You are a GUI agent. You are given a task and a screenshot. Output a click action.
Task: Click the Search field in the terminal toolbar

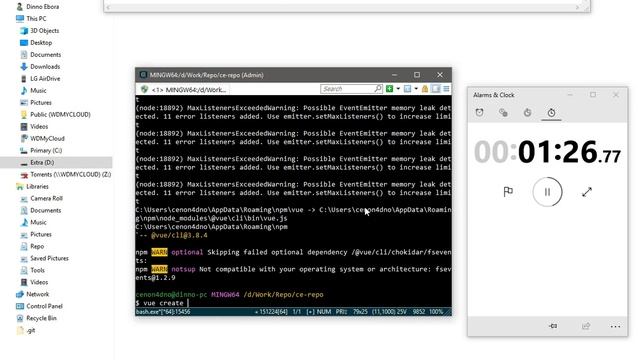[x=347, y=89]
